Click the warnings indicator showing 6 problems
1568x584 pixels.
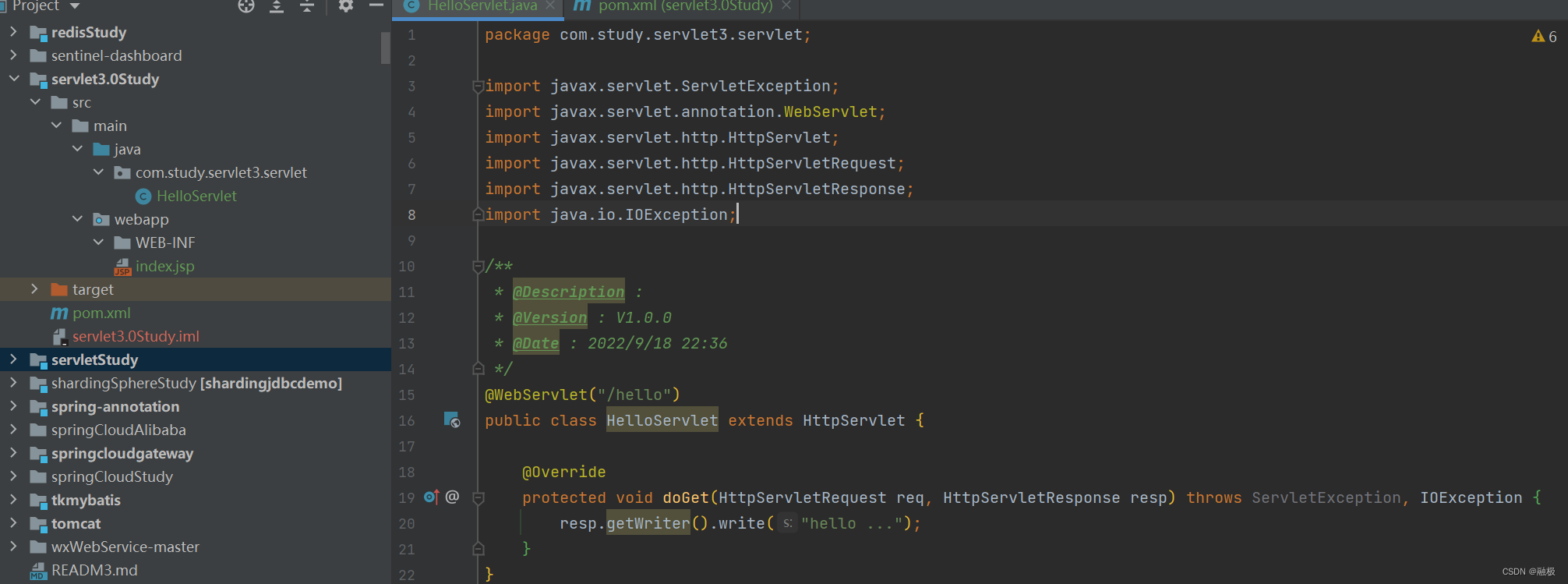pos(1544,37)
